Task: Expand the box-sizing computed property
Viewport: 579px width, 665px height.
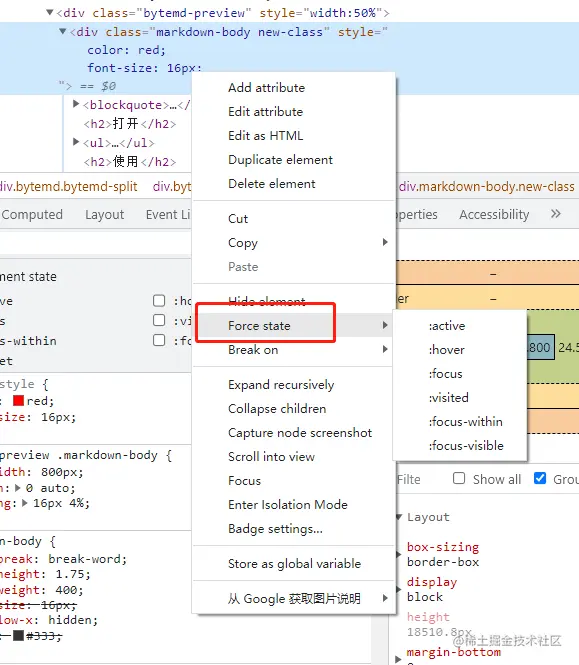Action: [x=398, y=555]
